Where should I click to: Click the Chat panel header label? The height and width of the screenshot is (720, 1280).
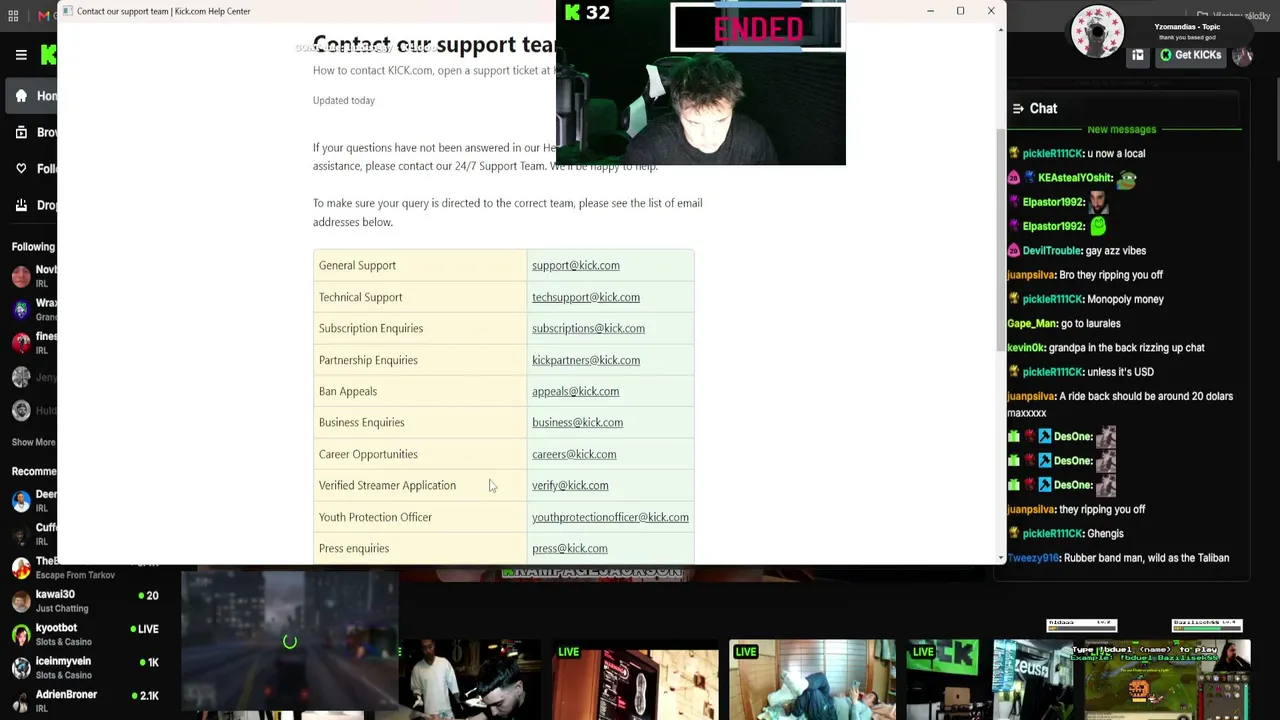coord(1043,108)
